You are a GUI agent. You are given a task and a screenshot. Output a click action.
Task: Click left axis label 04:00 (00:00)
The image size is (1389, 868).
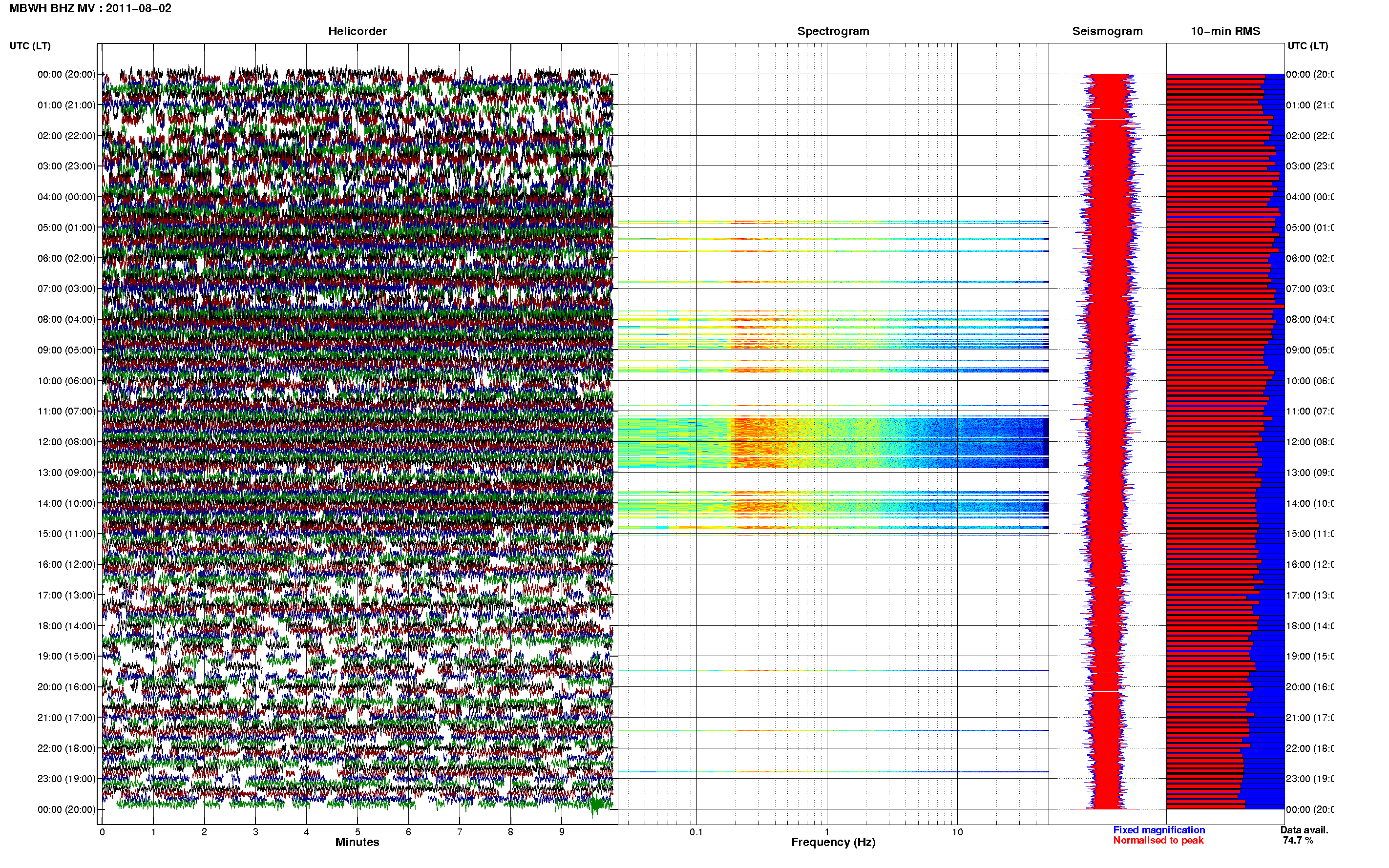coord(66,197)
